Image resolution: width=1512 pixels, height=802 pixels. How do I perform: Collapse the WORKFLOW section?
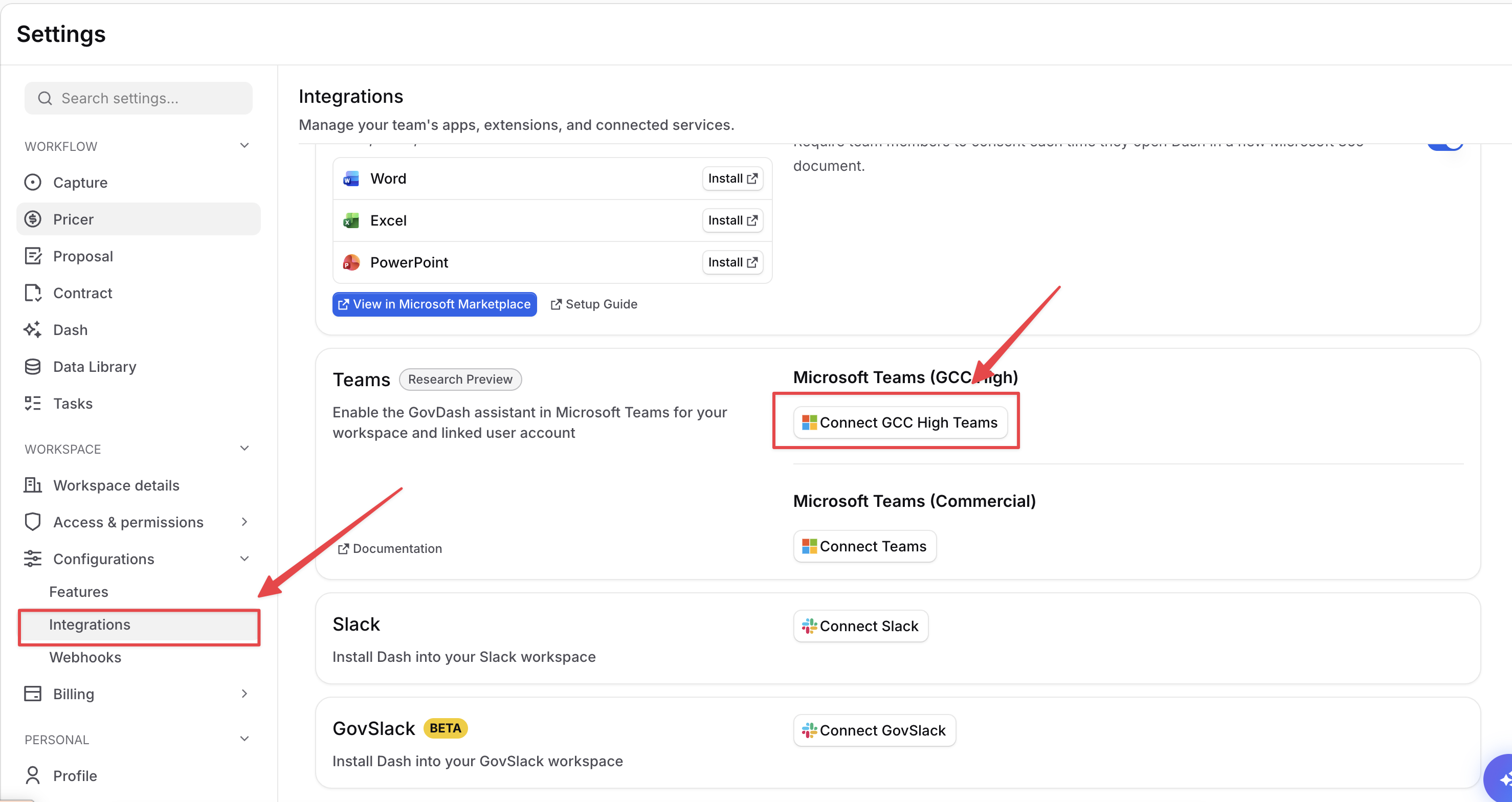[245, 146]
